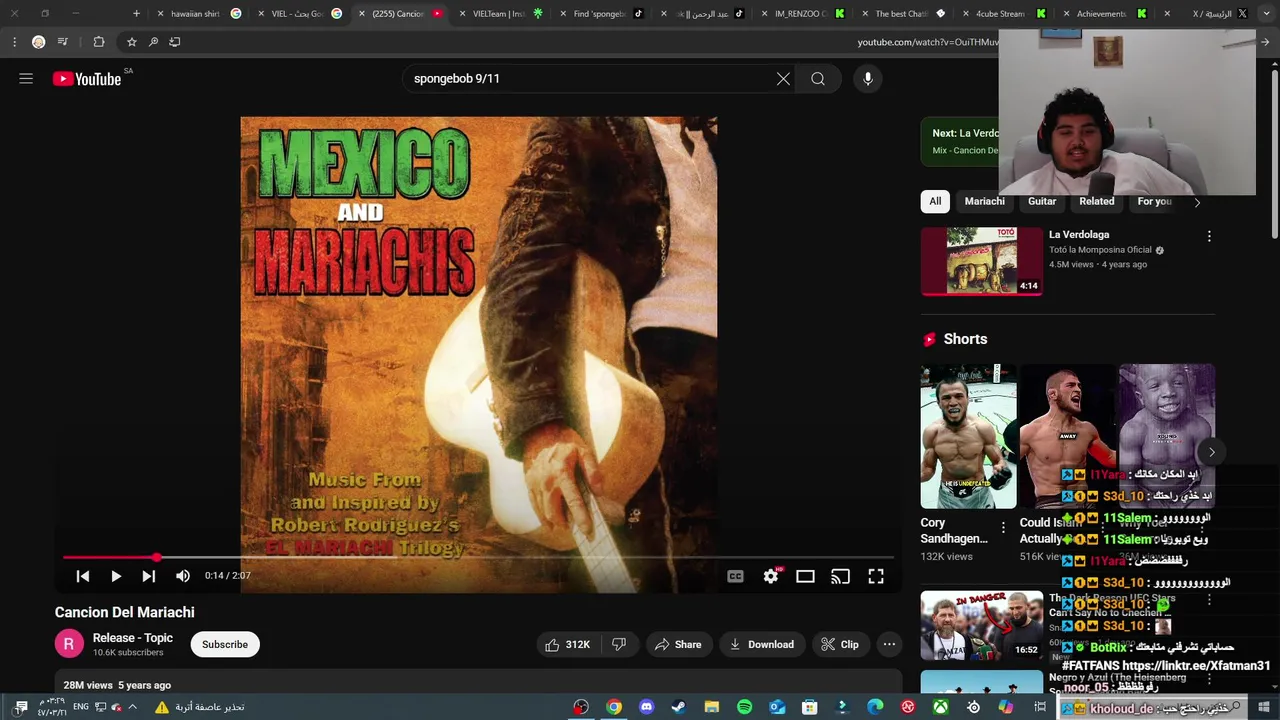Image resolution: width=1280 pixels, height=720 pixels.
Task: Click the address bar youtube.com URL
Action: [927, 42]
